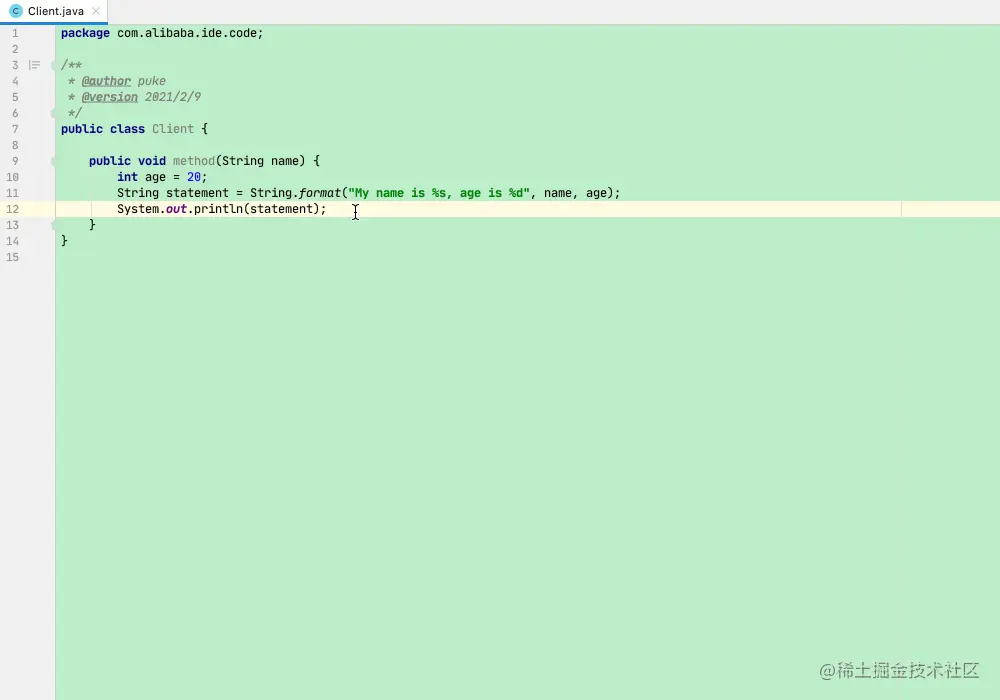
Task: Click the date '2021/2/9' in the comment
Action: [x=173, y=97]
